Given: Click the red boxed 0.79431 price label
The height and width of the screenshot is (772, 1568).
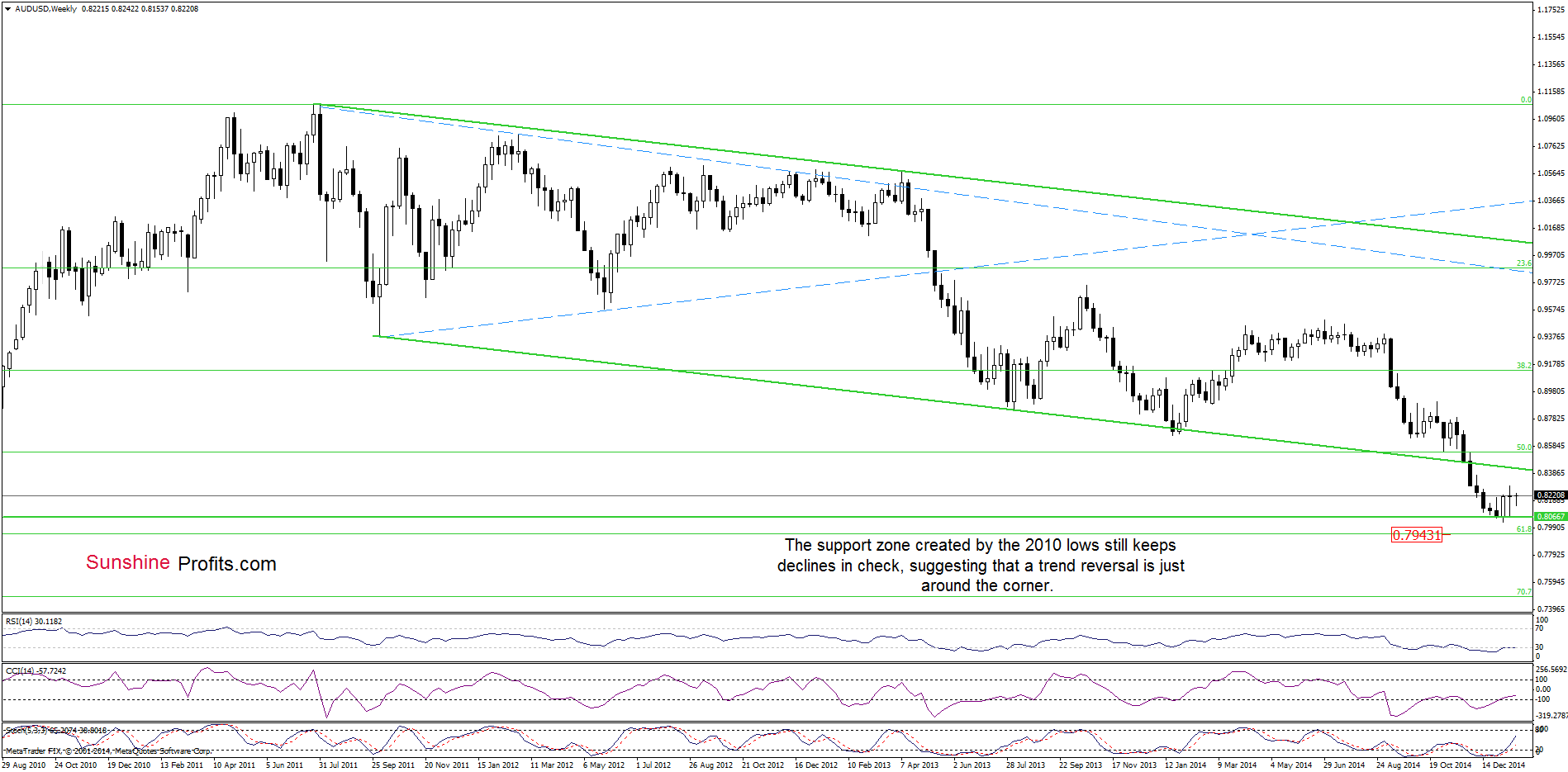Looking at the screenshot, I should pos(1417,535).
